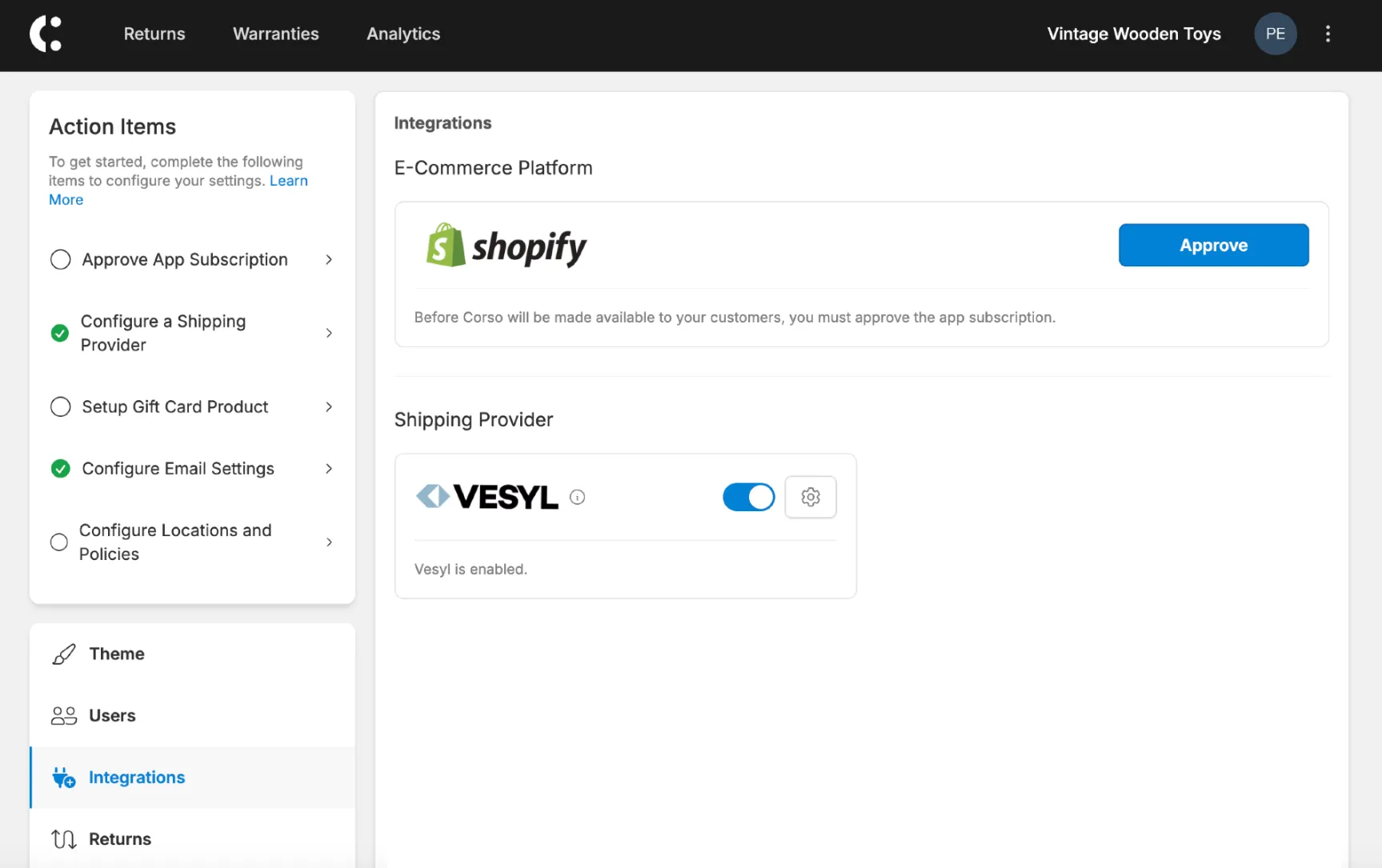The width and height of the screenshot is (1382, 868).
Task: Expand chevron for Configure Email Settings
Action: coord(329,469)
